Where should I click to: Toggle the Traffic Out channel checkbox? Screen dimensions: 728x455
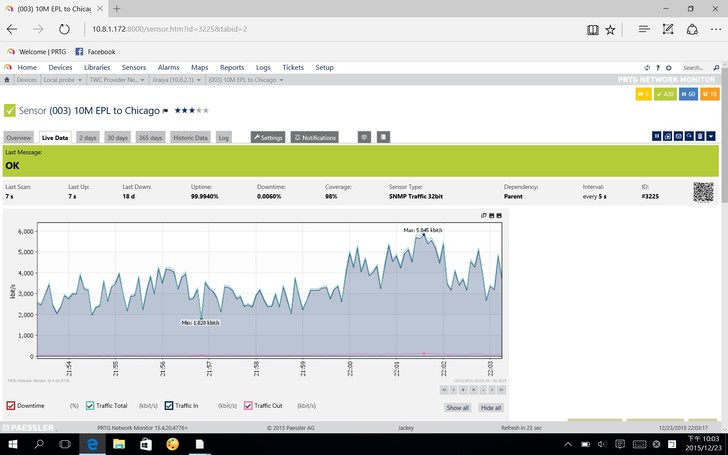[247, 405]
